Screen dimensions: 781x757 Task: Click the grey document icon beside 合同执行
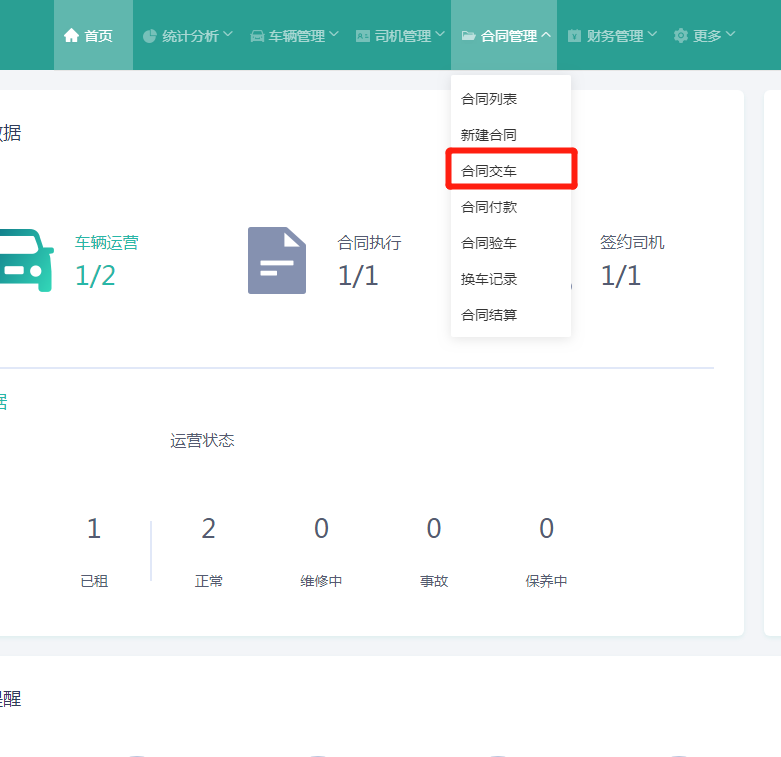pos(277,261)
